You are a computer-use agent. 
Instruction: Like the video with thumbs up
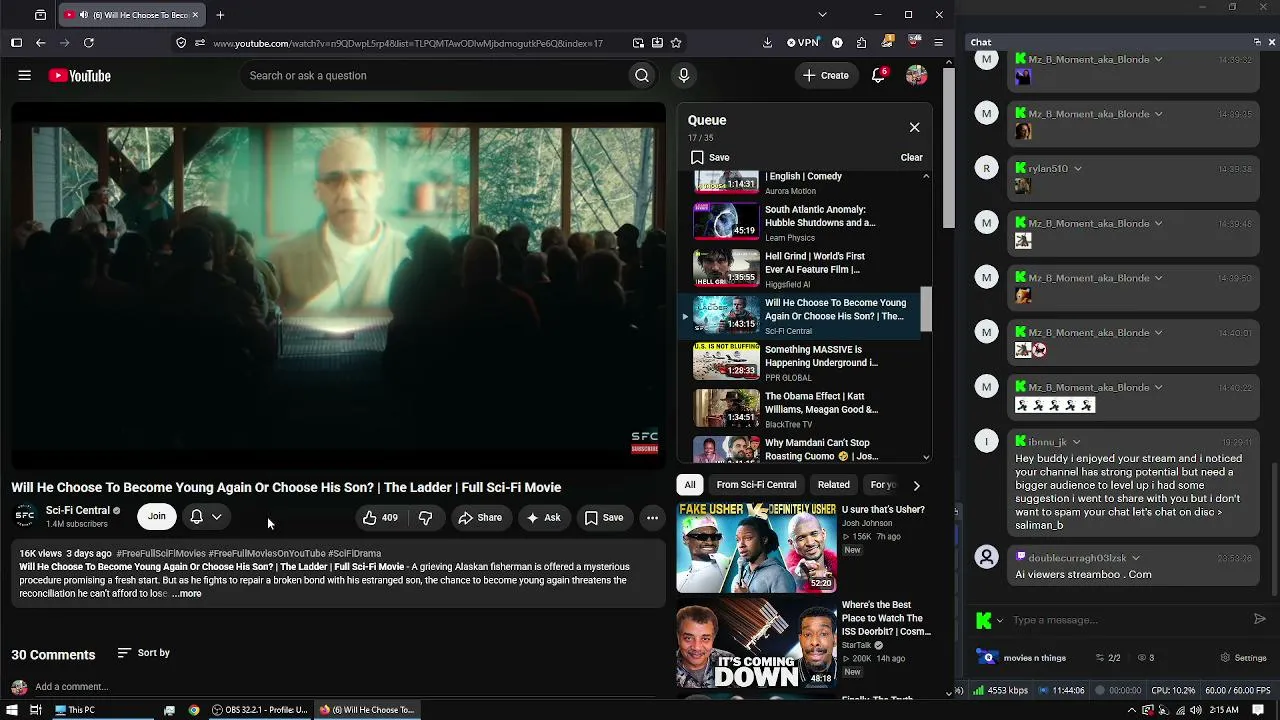click(380, 517)
